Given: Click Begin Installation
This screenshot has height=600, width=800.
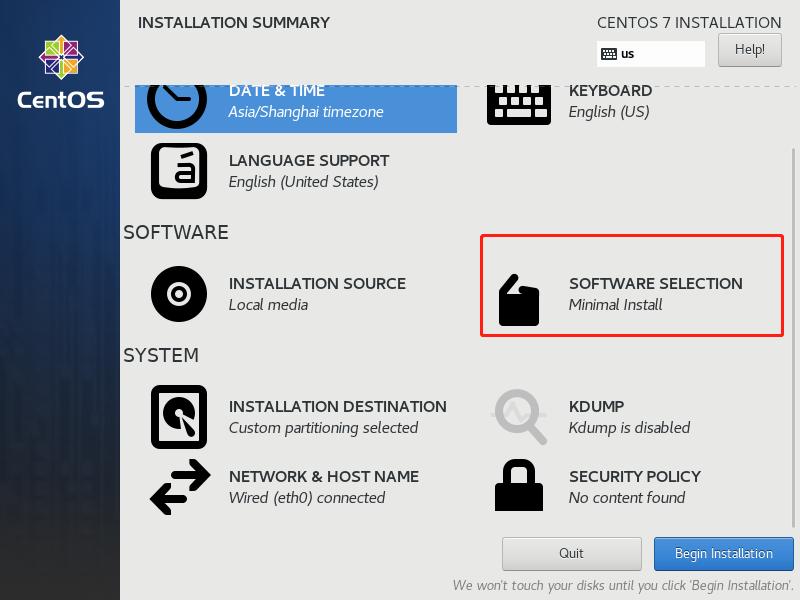Looking at the screenshot, I should (723, 553).
